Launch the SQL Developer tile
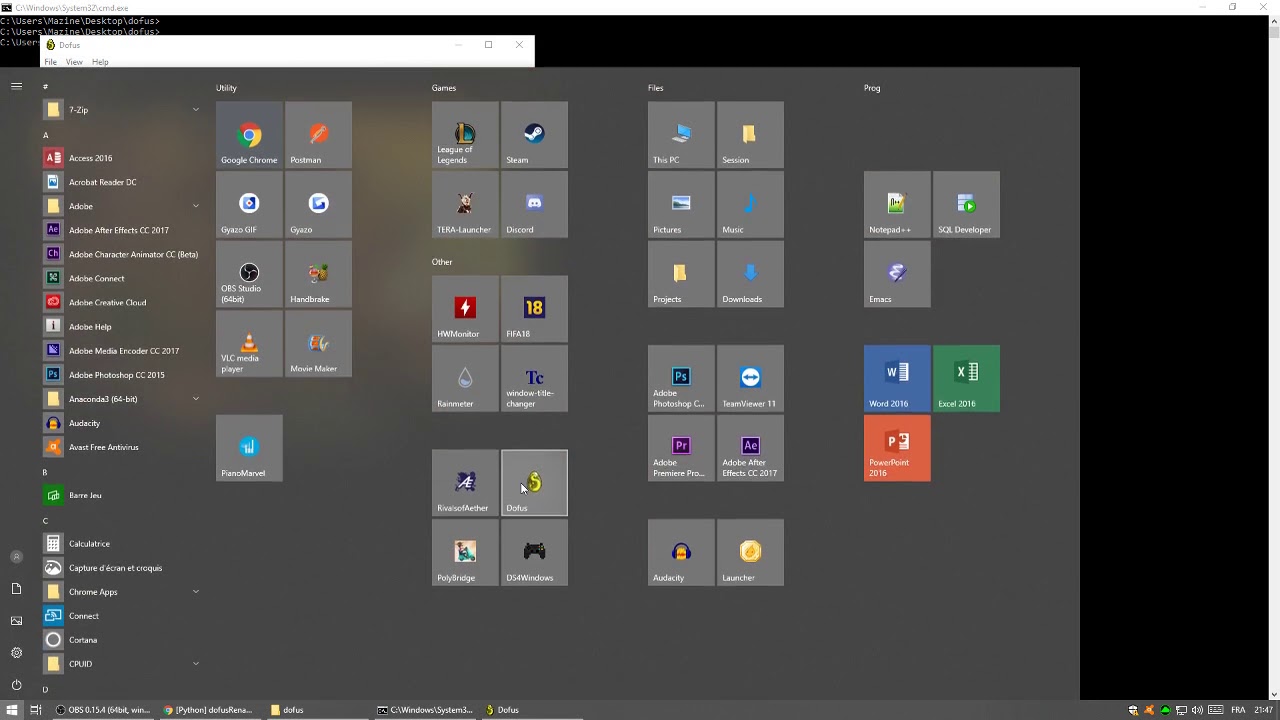 966,205
